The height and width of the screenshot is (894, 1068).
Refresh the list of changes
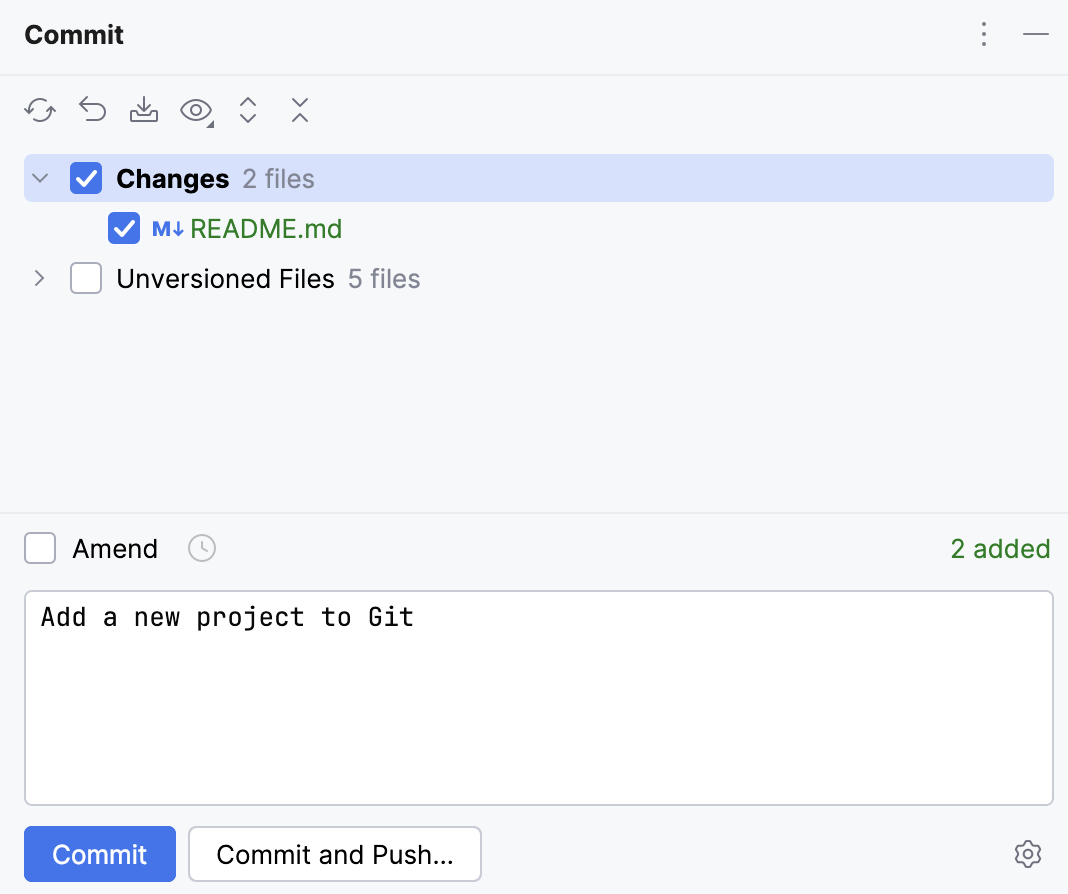tap(40, 110)
